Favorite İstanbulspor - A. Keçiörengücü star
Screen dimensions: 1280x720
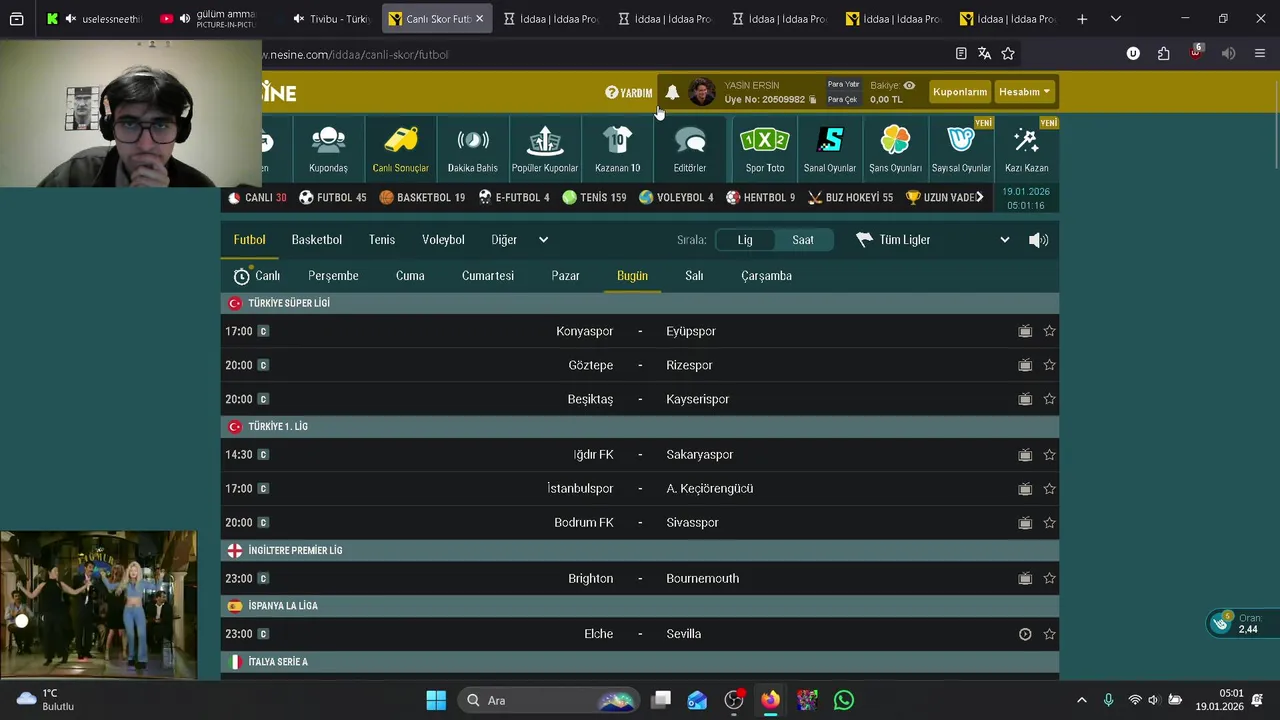(1049, 489)
